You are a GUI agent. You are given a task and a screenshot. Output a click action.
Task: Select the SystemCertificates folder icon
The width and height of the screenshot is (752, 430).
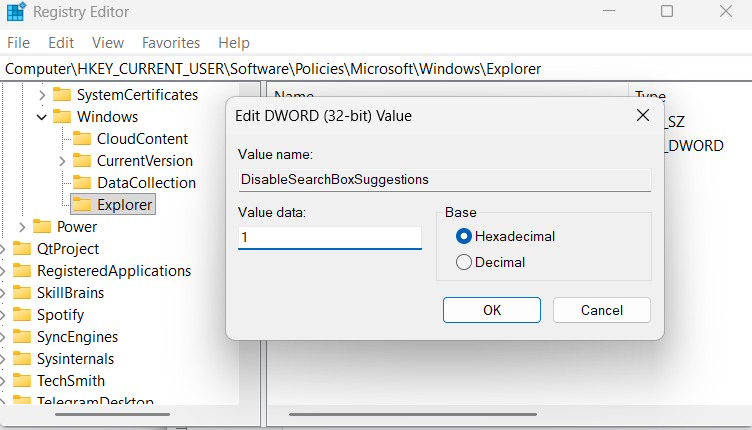click(62, 94)
